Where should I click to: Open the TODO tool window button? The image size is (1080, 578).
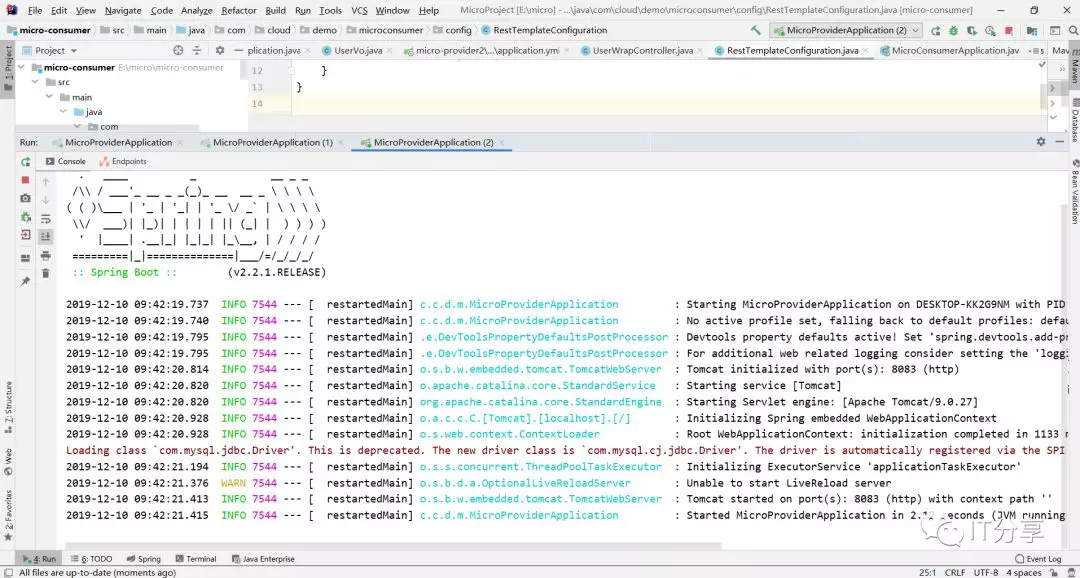click(91, 559)
